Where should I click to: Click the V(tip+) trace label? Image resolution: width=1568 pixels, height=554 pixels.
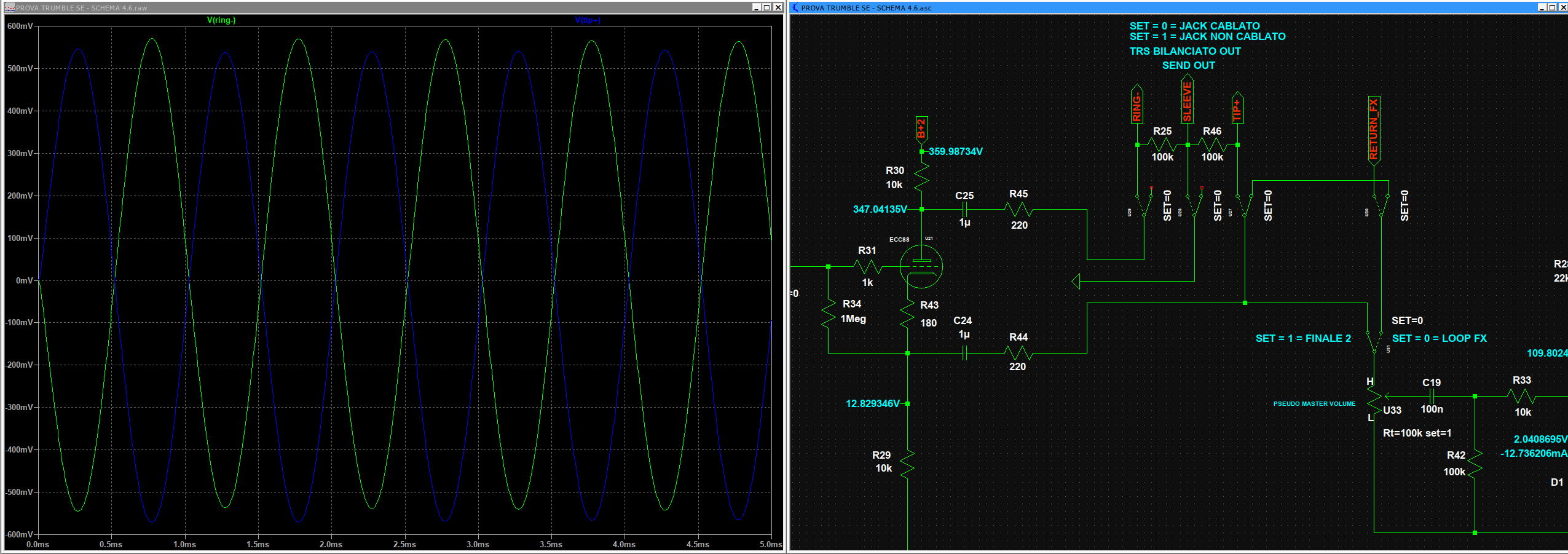coord(587,20)
